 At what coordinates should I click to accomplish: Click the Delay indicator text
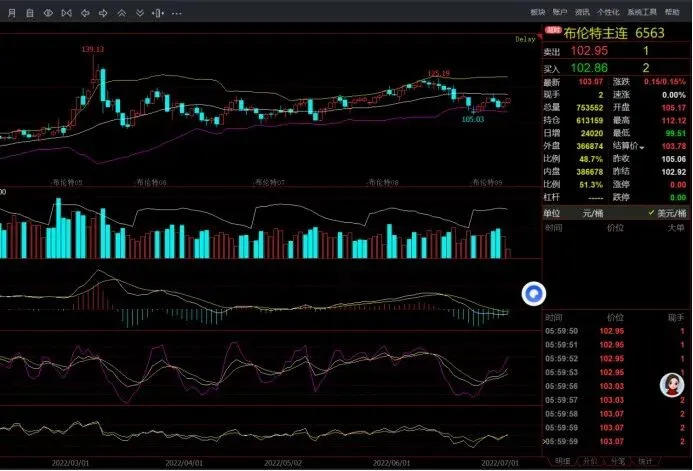pyautogui.click(x=525, y=39)
